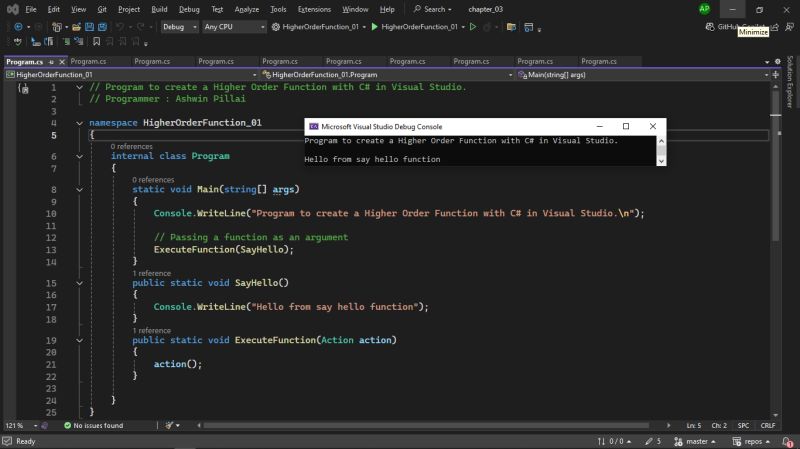
Task: Open the Search box in title bar
Action: point(432,9)
